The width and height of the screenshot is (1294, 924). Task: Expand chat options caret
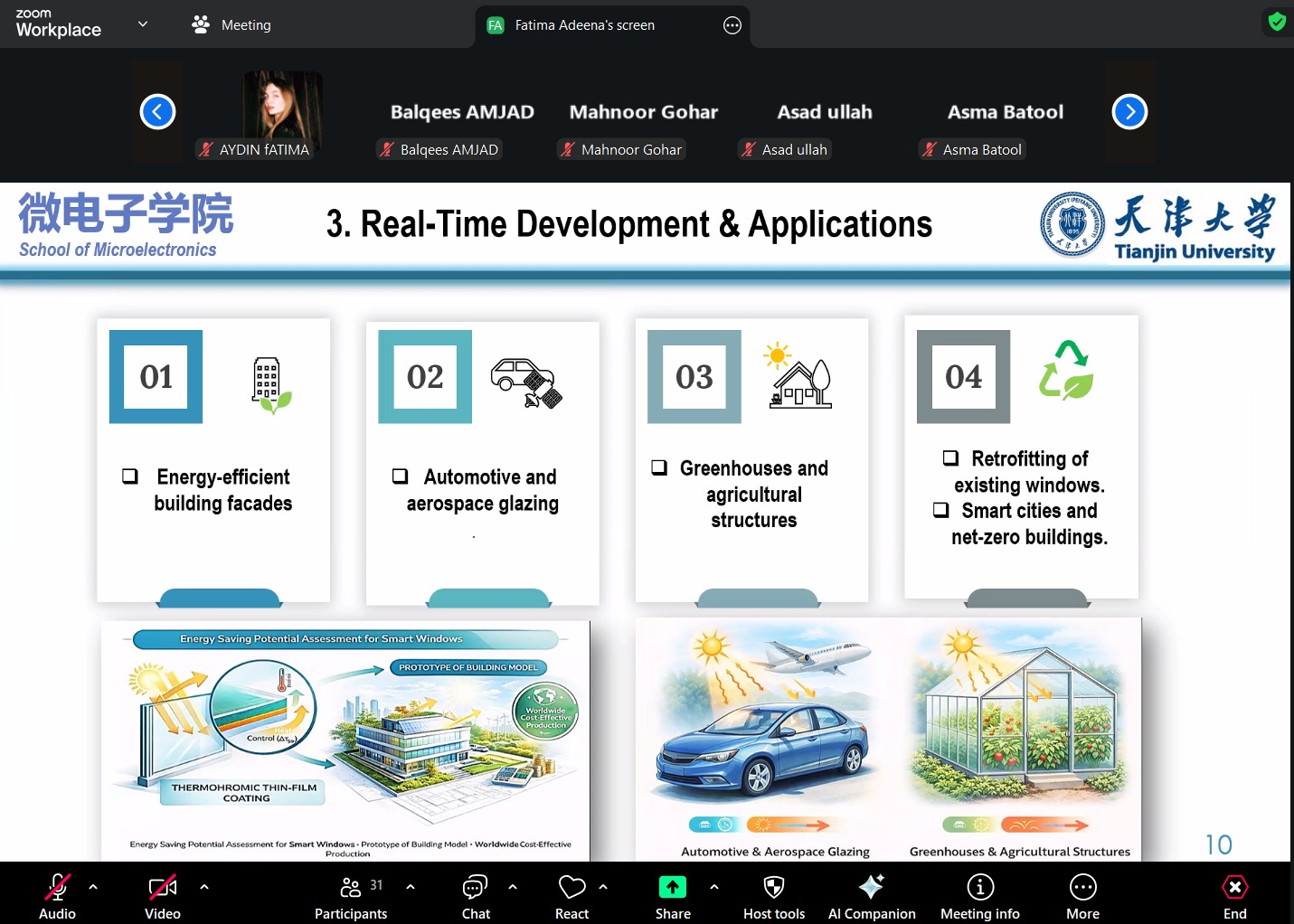513,887
